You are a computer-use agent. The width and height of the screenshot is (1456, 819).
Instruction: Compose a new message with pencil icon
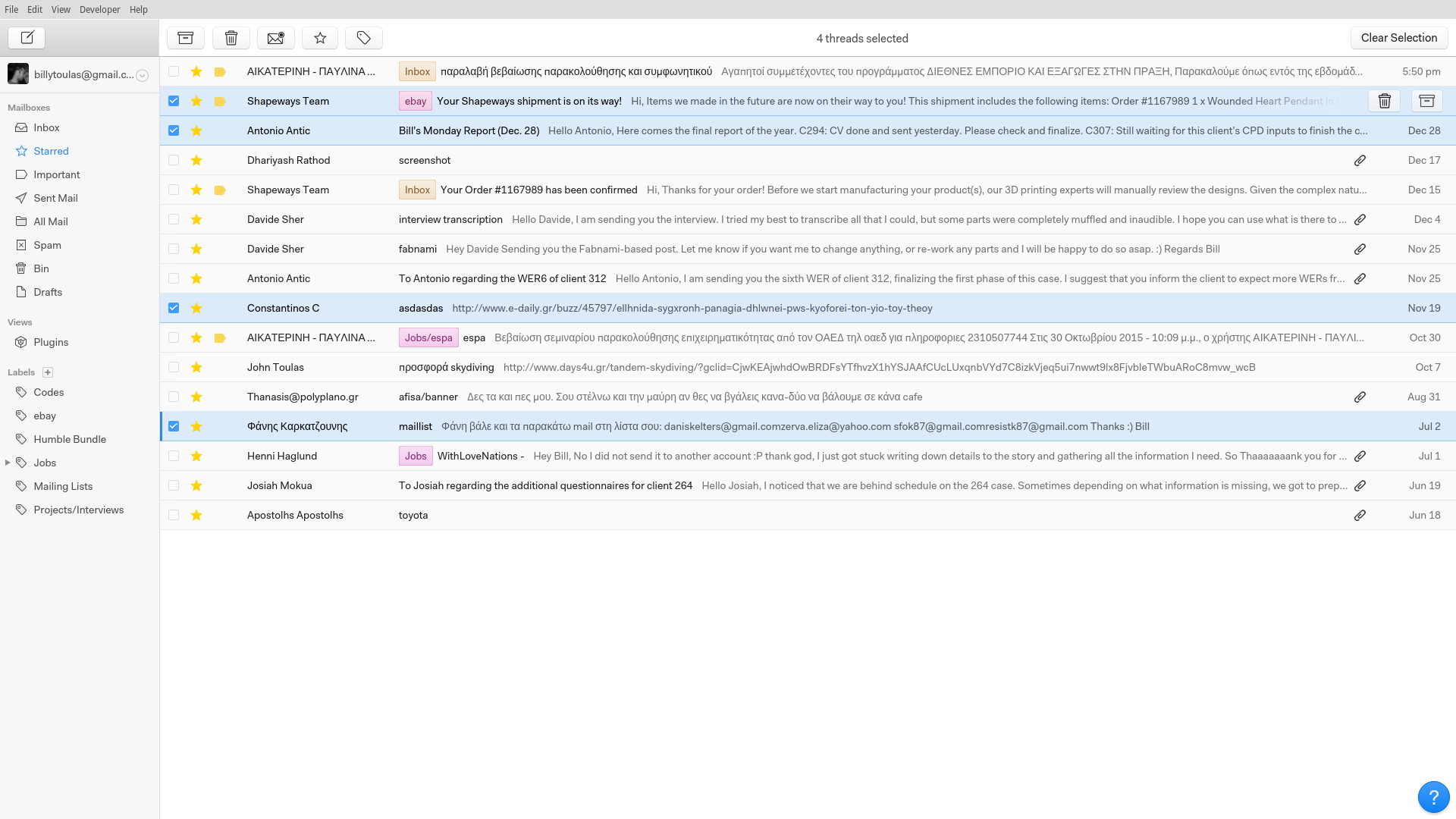[27, 37]
